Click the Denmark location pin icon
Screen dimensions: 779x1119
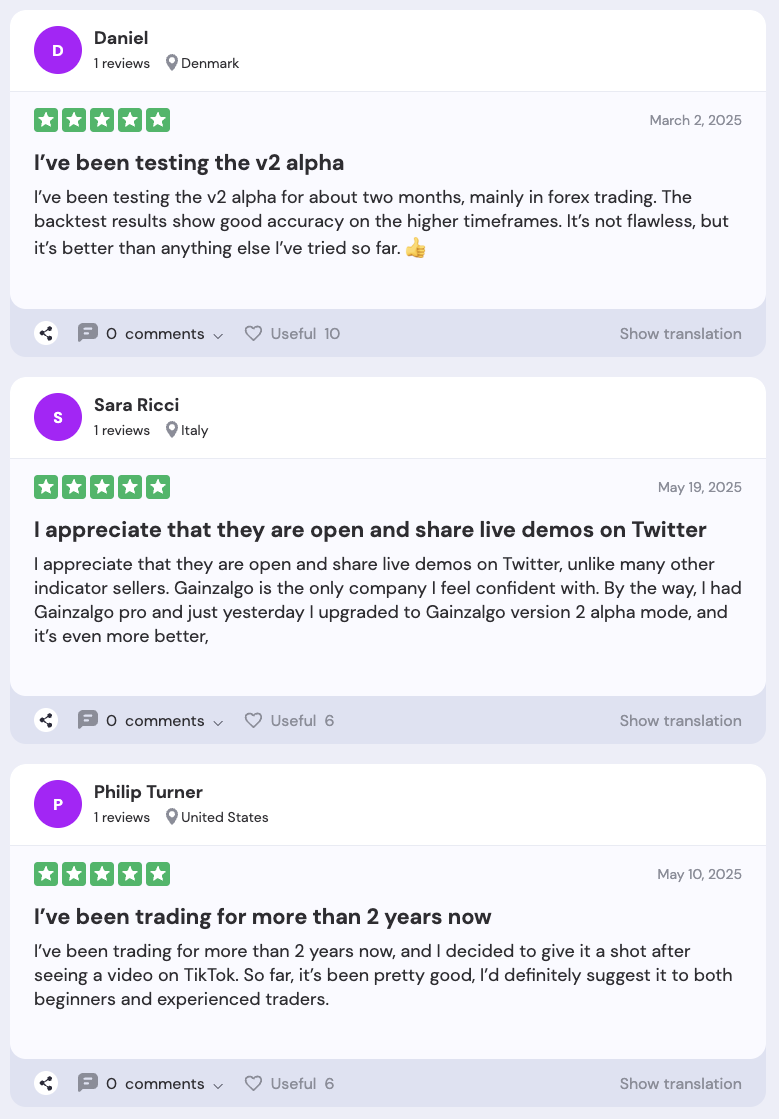click(172, 63)
